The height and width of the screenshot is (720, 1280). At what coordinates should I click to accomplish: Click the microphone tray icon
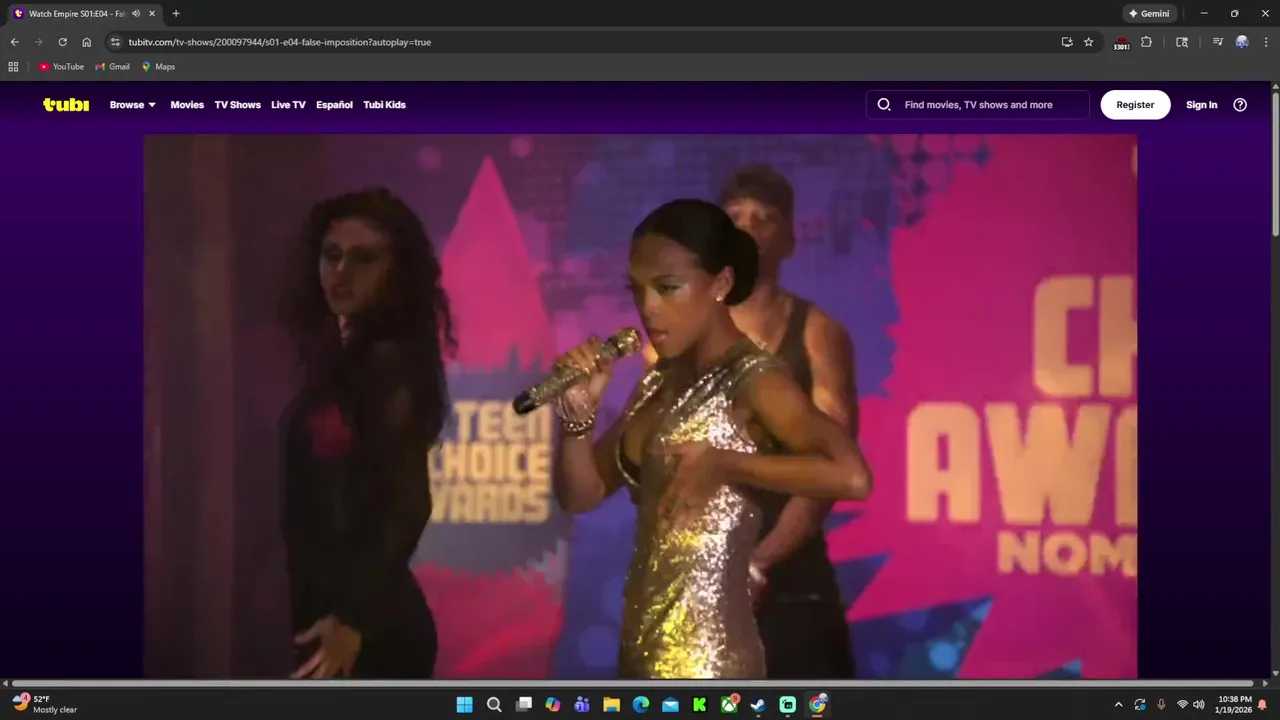coord(1161,705)
